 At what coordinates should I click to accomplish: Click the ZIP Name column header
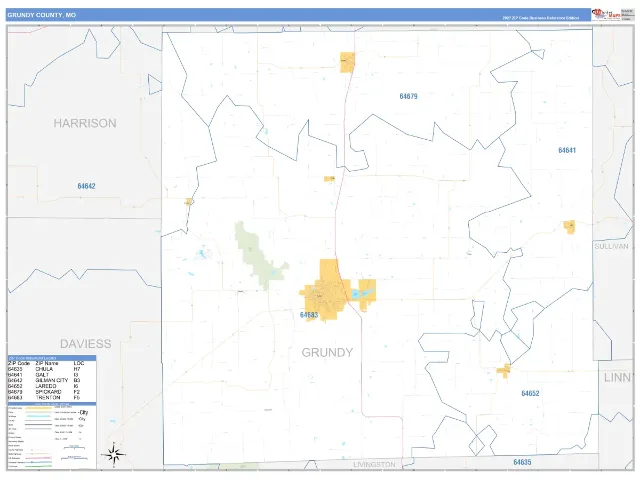[47, 363]
